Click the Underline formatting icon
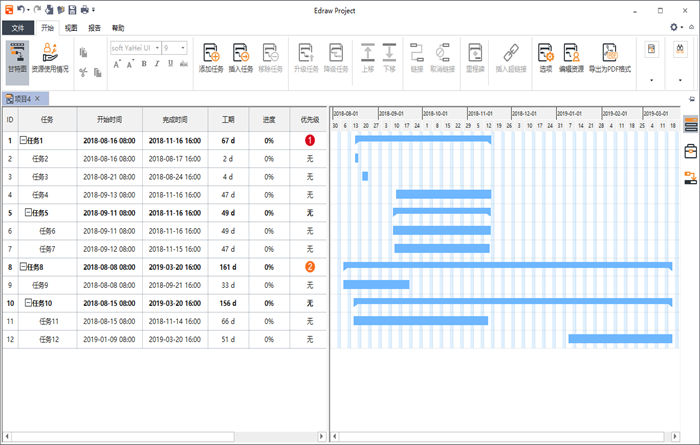 point(171,64)
